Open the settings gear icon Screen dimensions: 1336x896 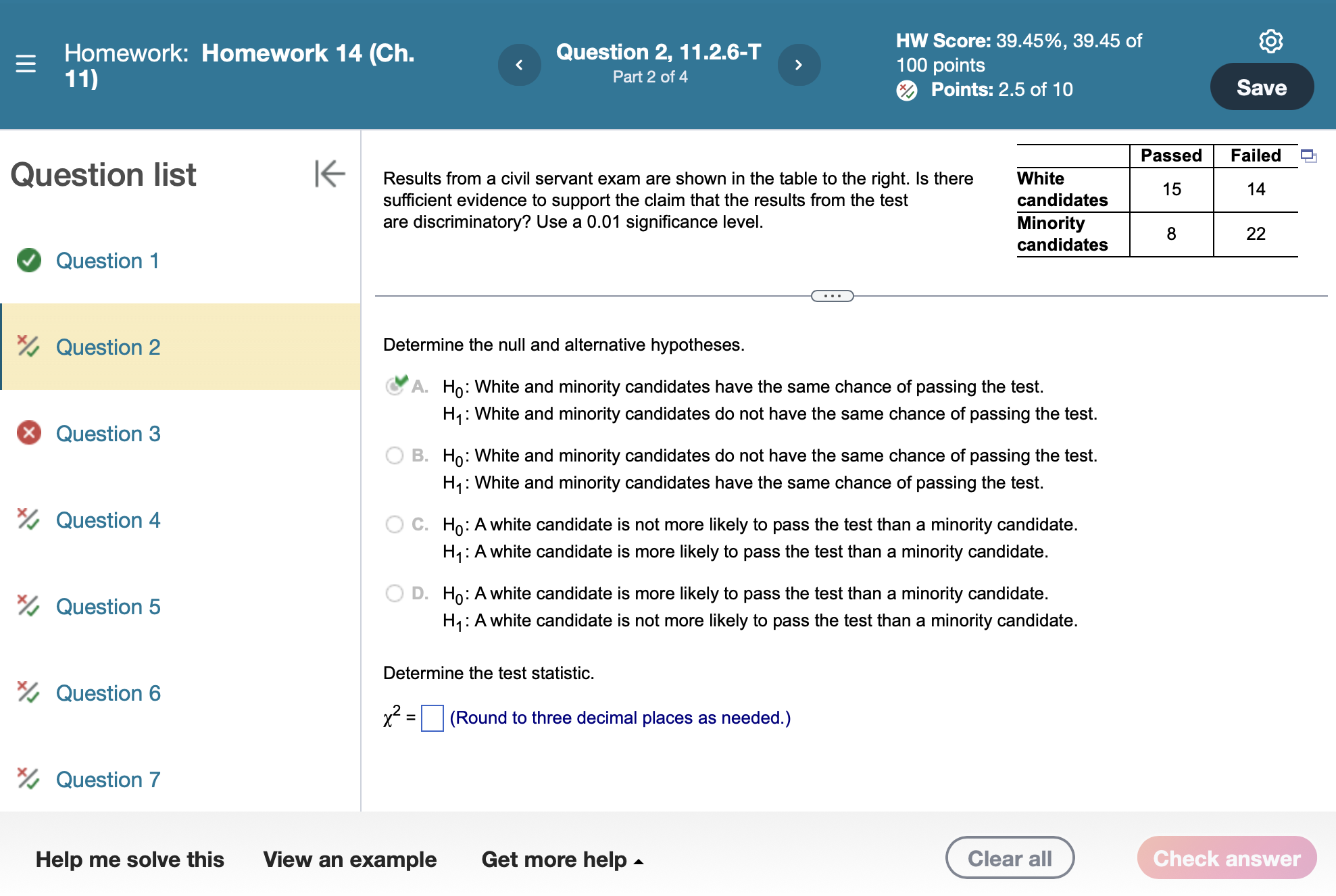click(1271, 41)
